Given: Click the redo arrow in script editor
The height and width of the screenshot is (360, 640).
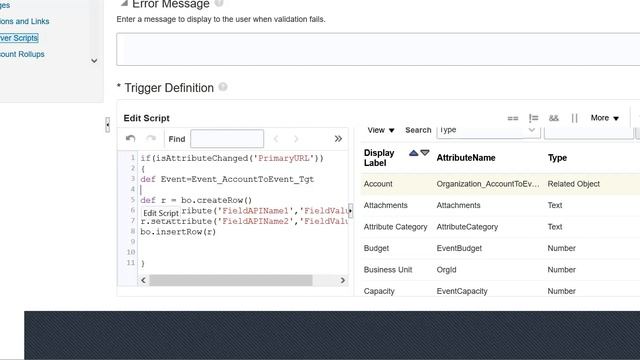Looking at the screenshot, I should click(151, 139).
